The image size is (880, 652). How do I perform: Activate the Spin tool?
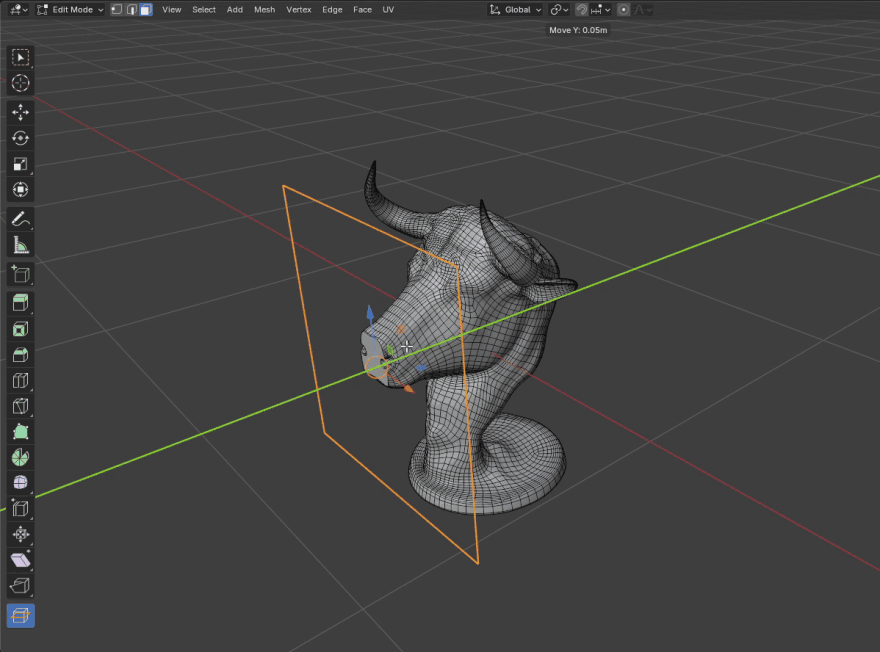20,457
